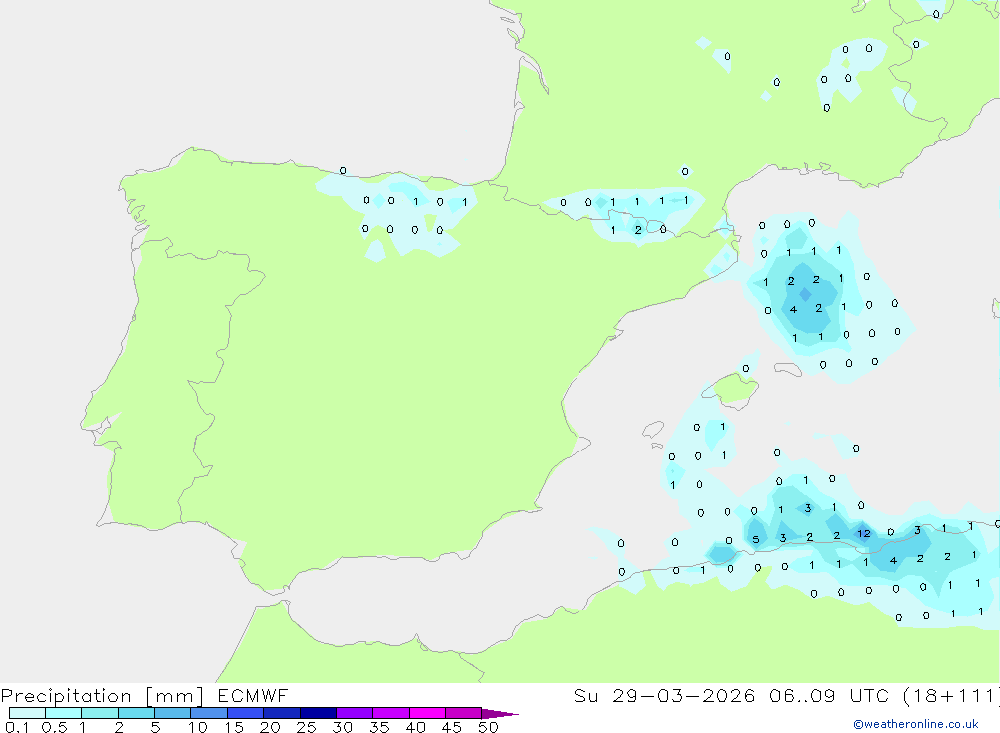This screenshot has width=1000, height=733.
Task: Choose the 45–50 mm legend color swatch
Action: (x=463, y=713)
